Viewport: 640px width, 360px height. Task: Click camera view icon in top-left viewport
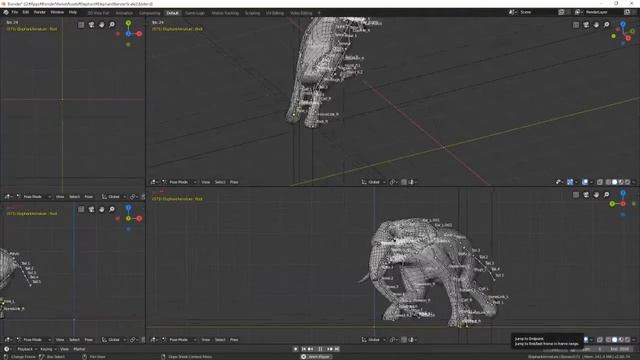(91, 25)
